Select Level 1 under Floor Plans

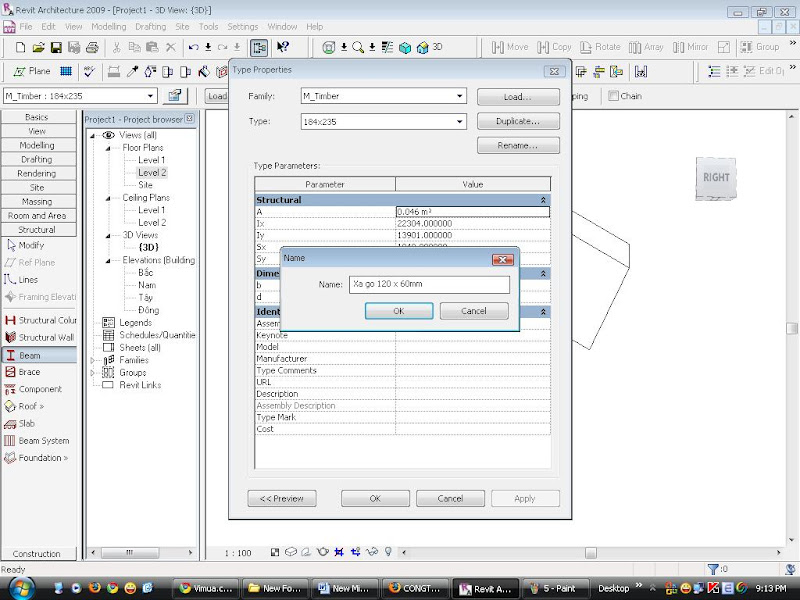tap(152, 160)
